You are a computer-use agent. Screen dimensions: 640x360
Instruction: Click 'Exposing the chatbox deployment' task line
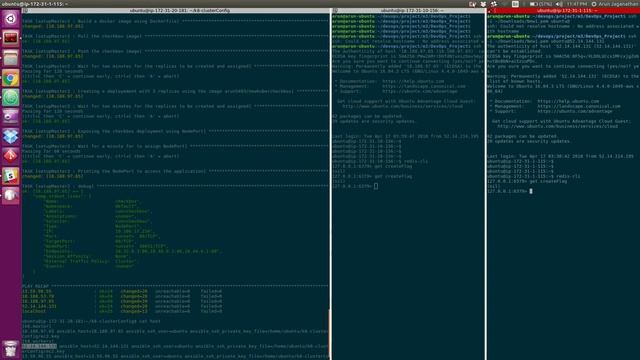tap(176, 131)
